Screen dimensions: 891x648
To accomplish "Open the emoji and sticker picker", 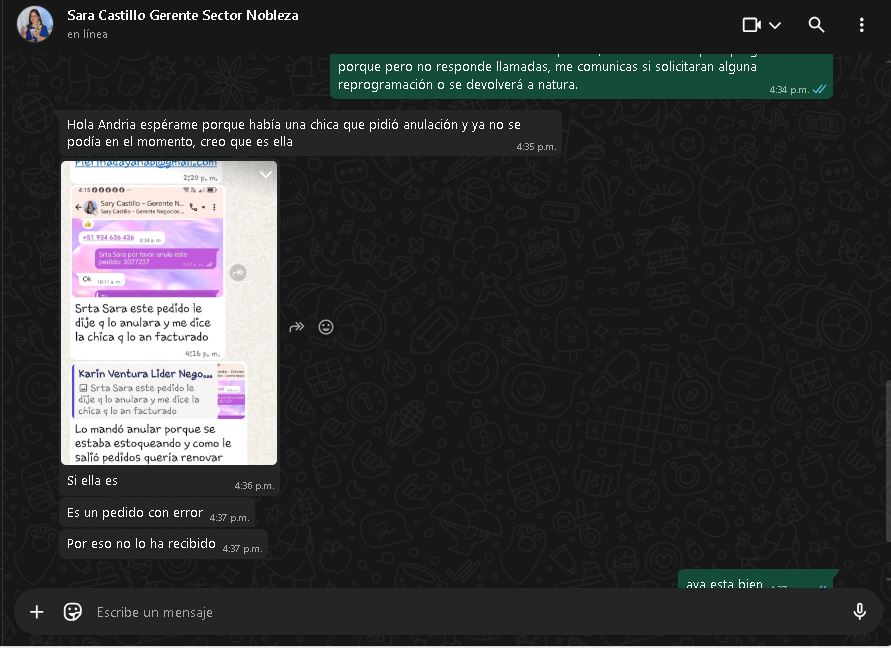I will click(x=73, y=612).
